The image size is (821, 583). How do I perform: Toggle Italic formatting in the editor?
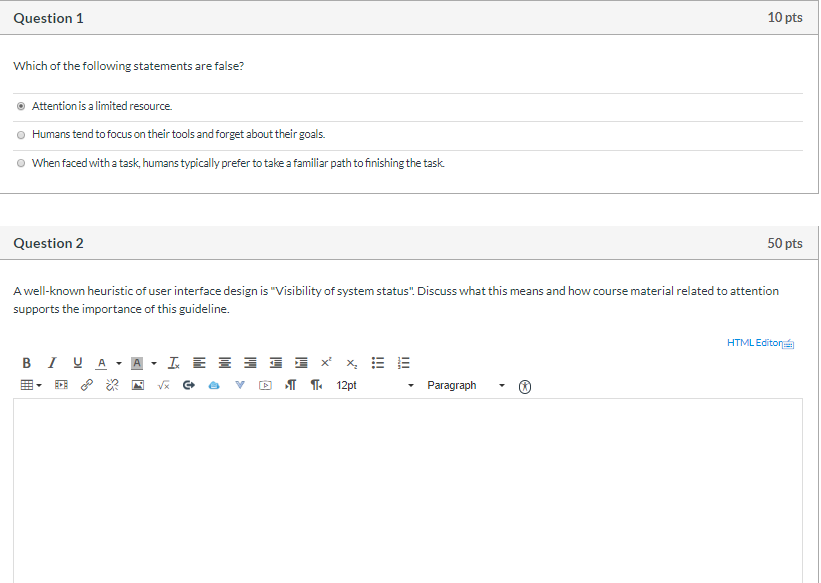tap(52, 362)
